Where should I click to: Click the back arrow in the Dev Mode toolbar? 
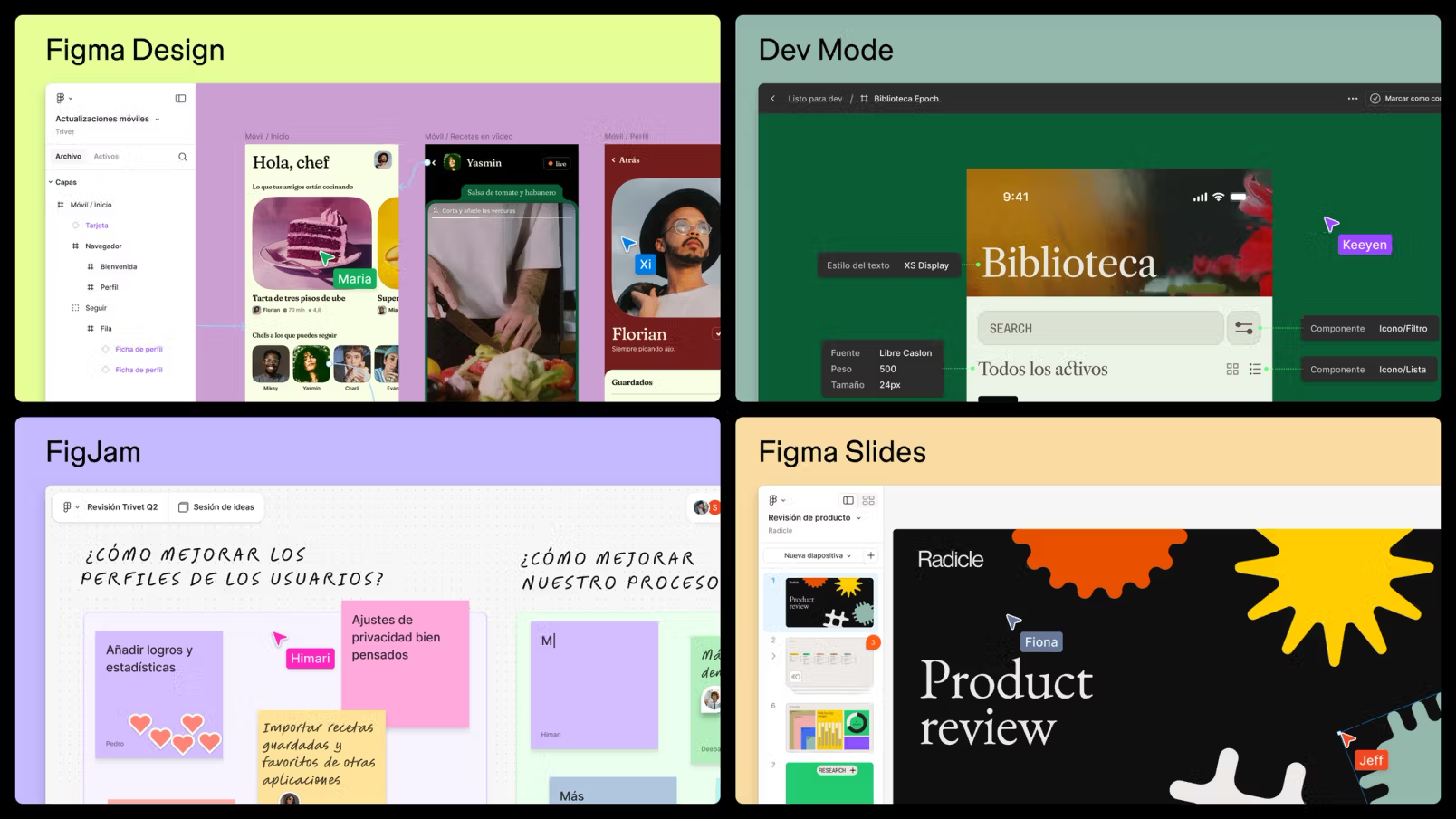point(772,99)
